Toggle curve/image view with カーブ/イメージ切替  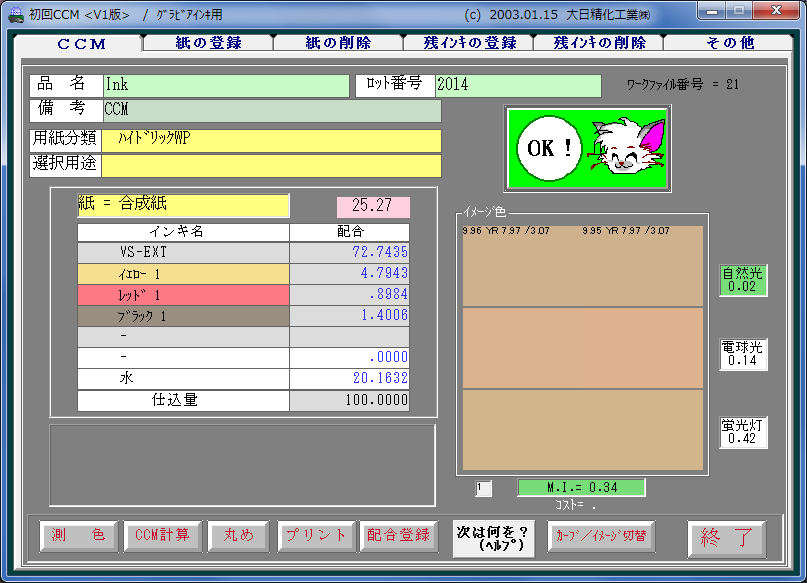pos(601,536)
